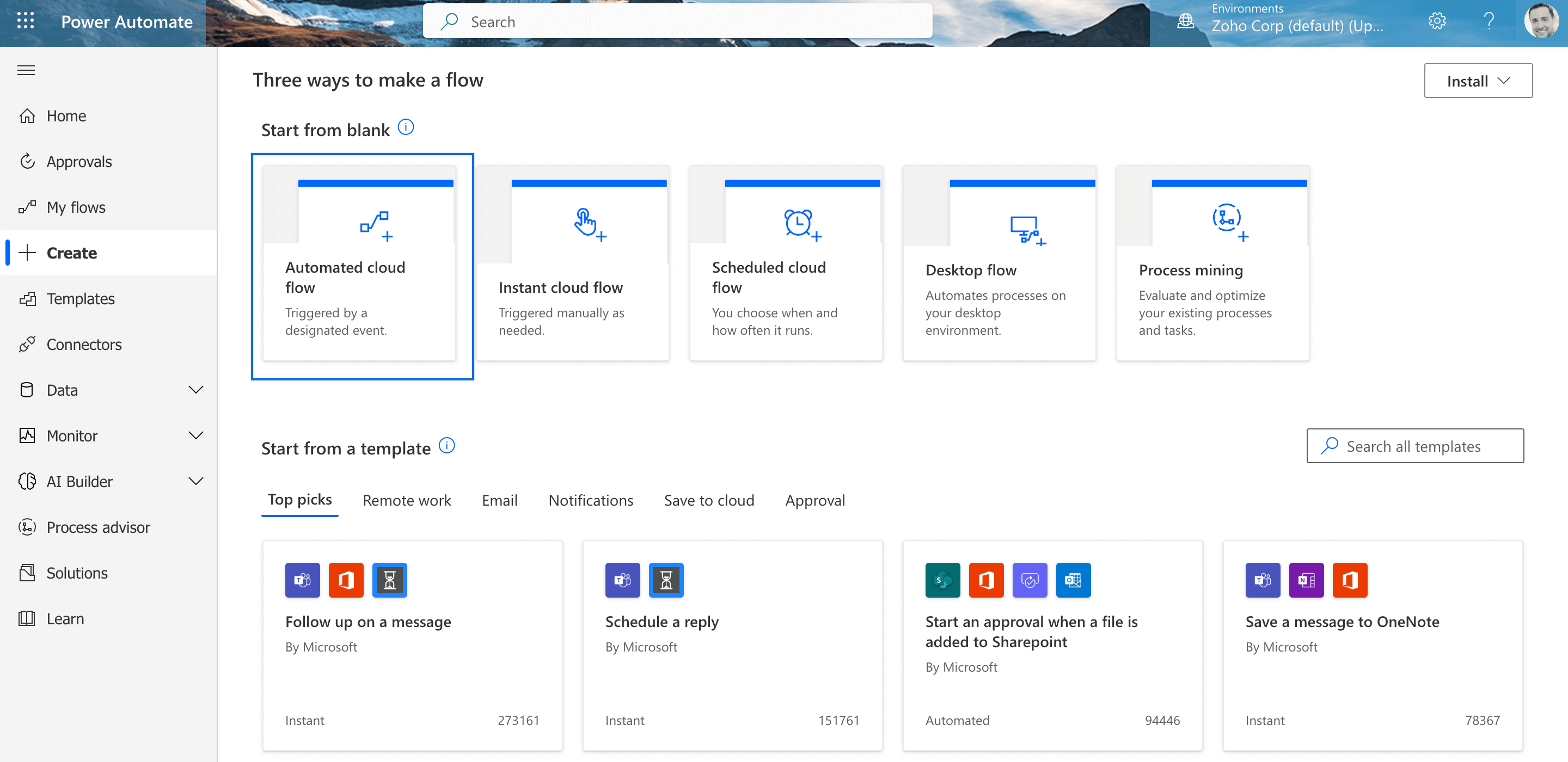Open the Help question mark icon
1568x762 pixels.
1489,21
